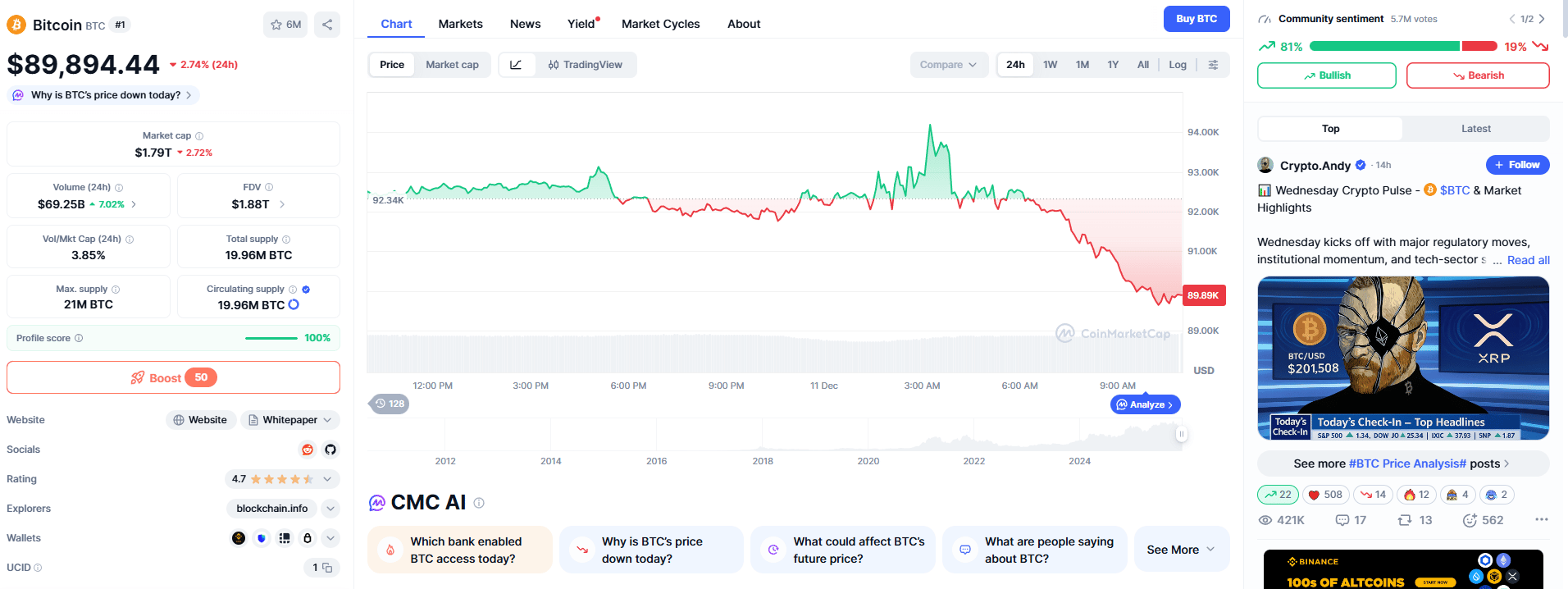
Task: Click the share icon next to Bitcoin
Action: (327, 25)
